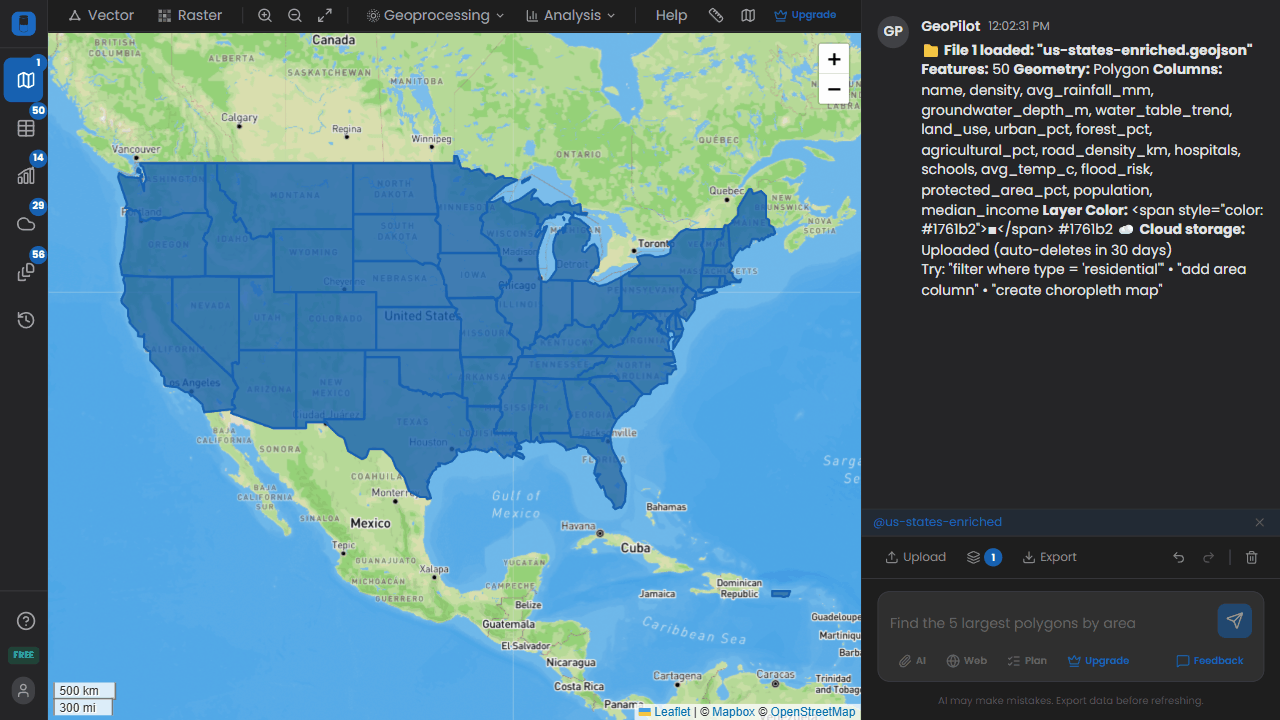This screenshot has height=720, width=1280.
Task: Toggle Raster mode in the top toolbar
Action: click(189, 15)
